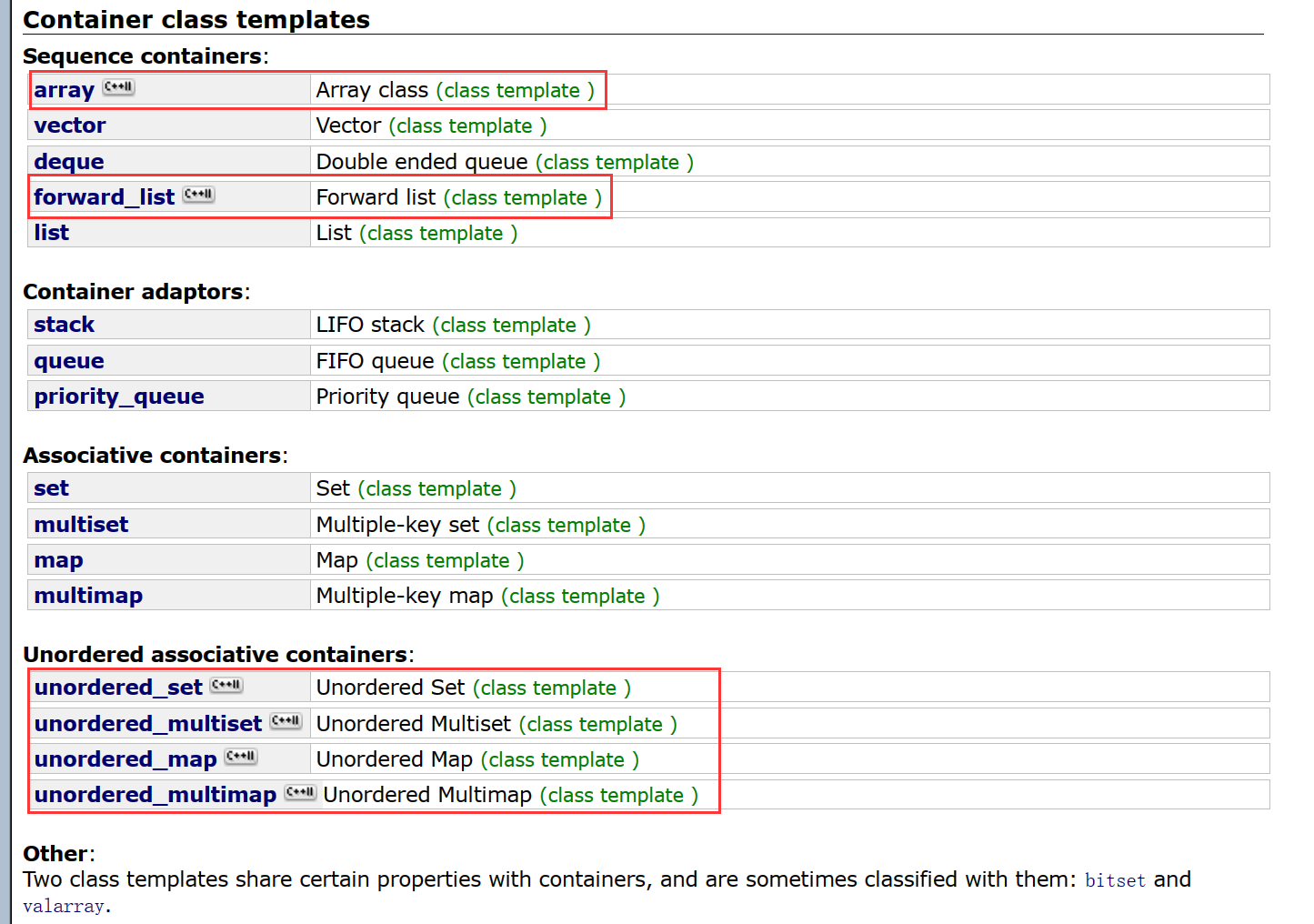Open the list container link
1314x924 pixels.
click(x=52, y=233)
